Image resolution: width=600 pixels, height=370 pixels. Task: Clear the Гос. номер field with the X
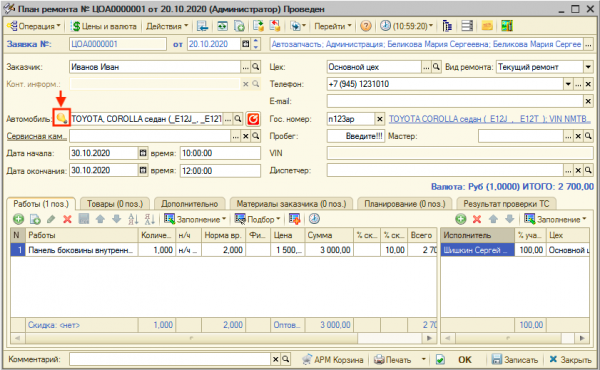tap(379, 119)
